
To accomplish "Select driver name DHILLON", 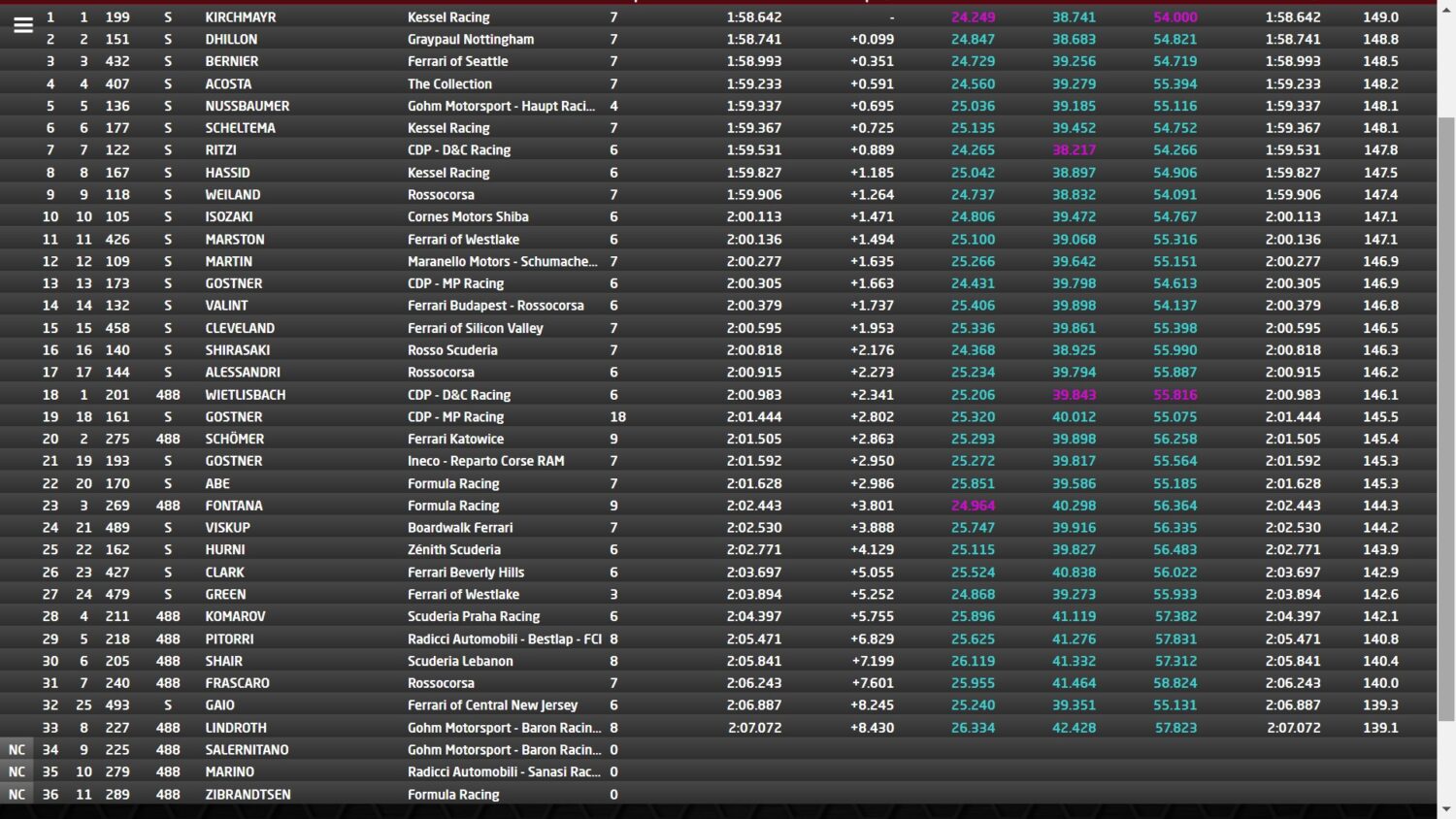I will [x=231, y=40].
